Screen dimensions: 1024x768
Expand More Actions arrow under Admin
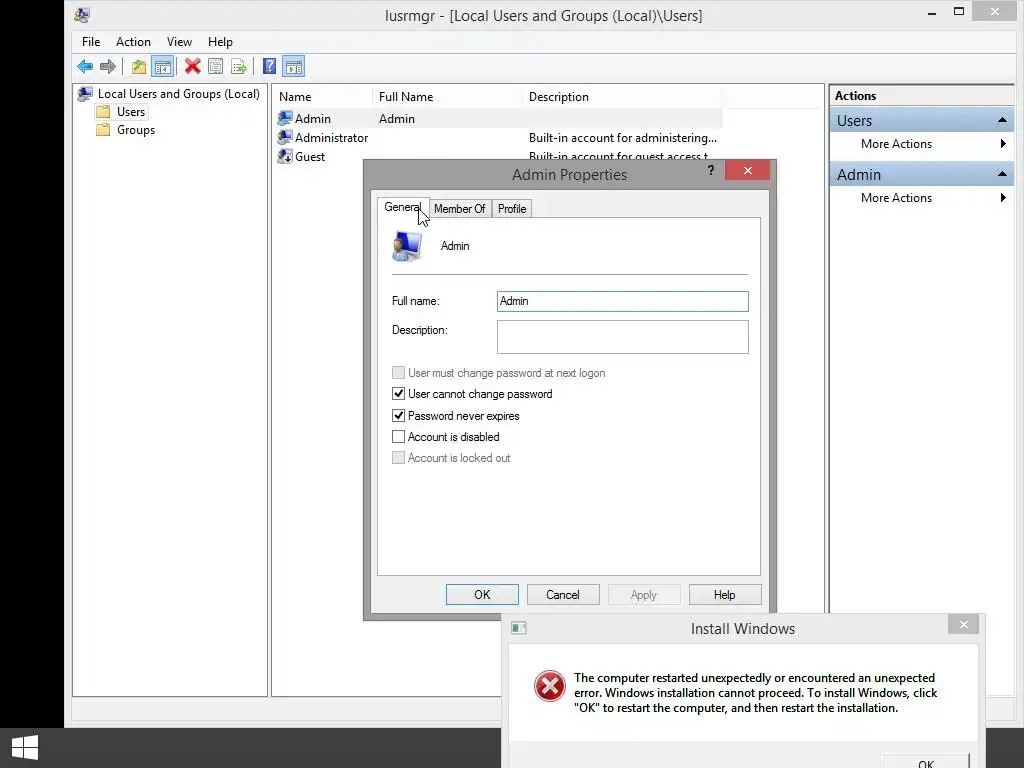[x=1003, y=197]
